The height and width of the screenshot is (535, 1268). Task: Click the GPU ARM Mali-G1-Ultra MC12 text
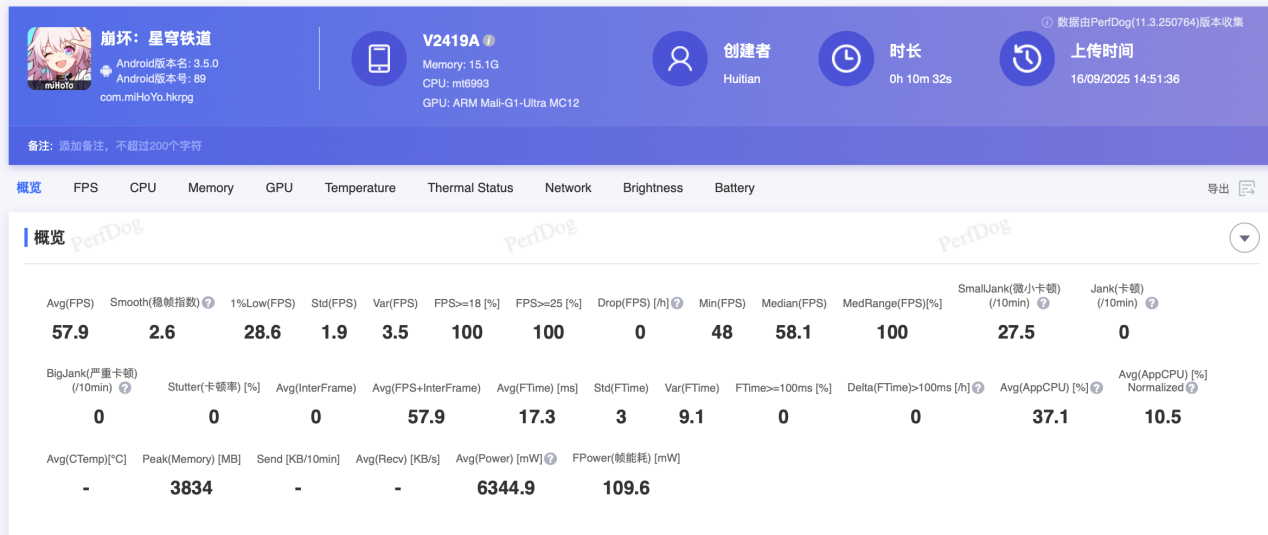[x=501, y=103]
